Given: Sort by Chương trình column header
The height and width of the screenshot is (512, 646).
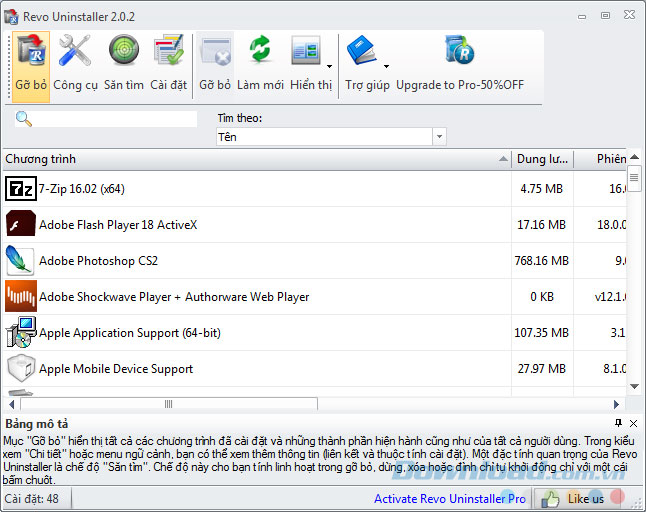Looking at the screenshot, I should point(257,159).
